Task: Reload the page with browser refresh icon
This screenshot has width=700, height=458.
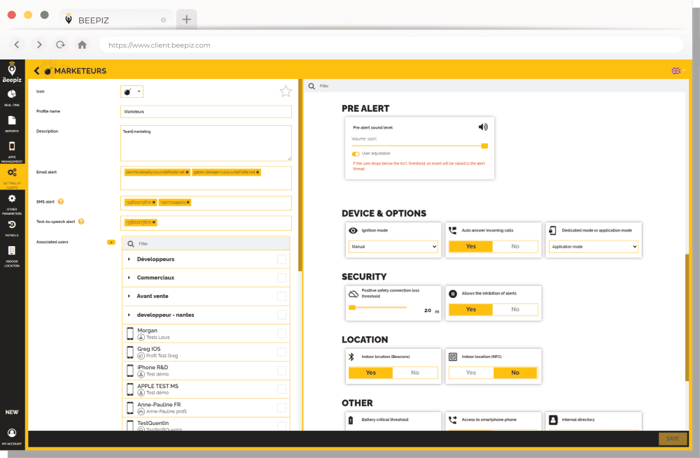Action: tap(60, 45)
